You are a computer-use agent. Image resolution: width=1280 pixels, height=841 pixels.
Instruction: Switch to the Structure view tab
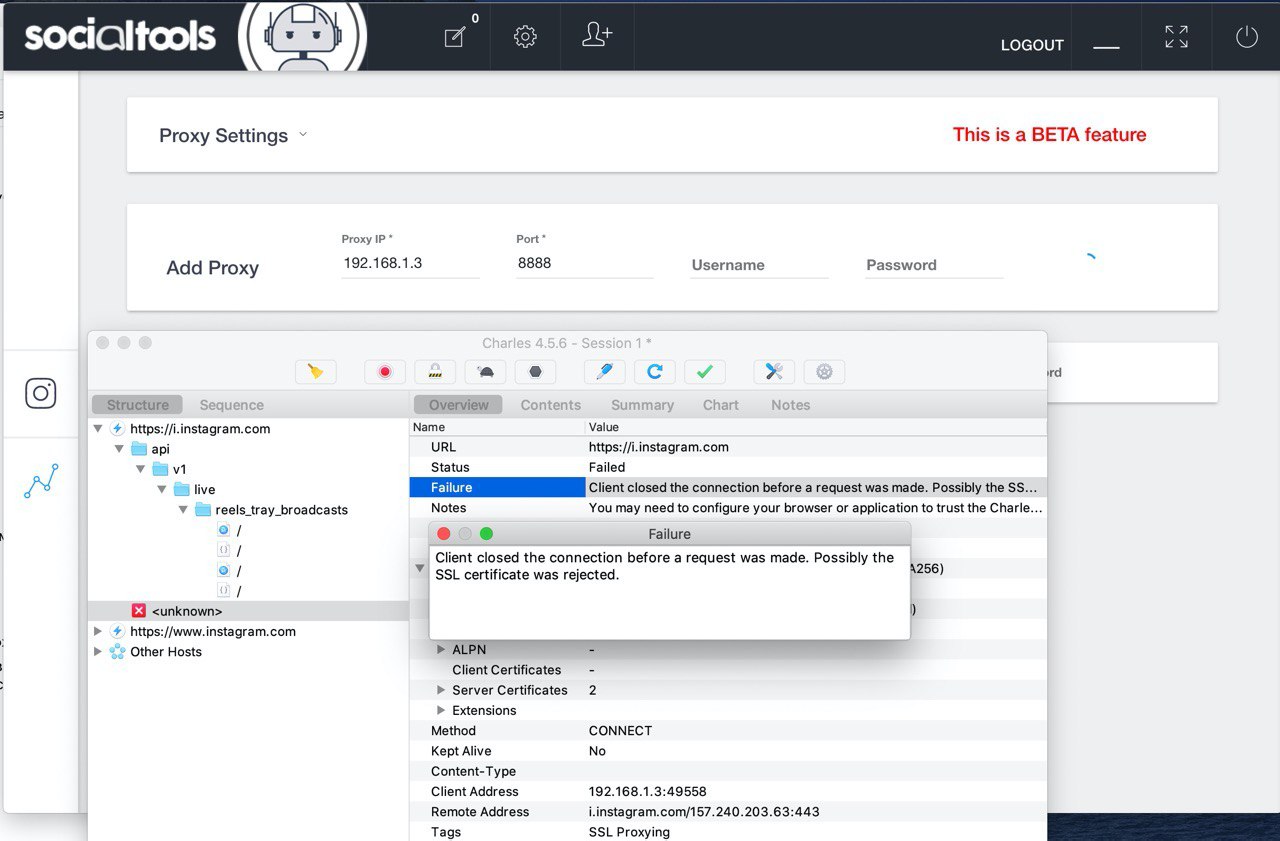pyautogui.click(x=137, y=405)
